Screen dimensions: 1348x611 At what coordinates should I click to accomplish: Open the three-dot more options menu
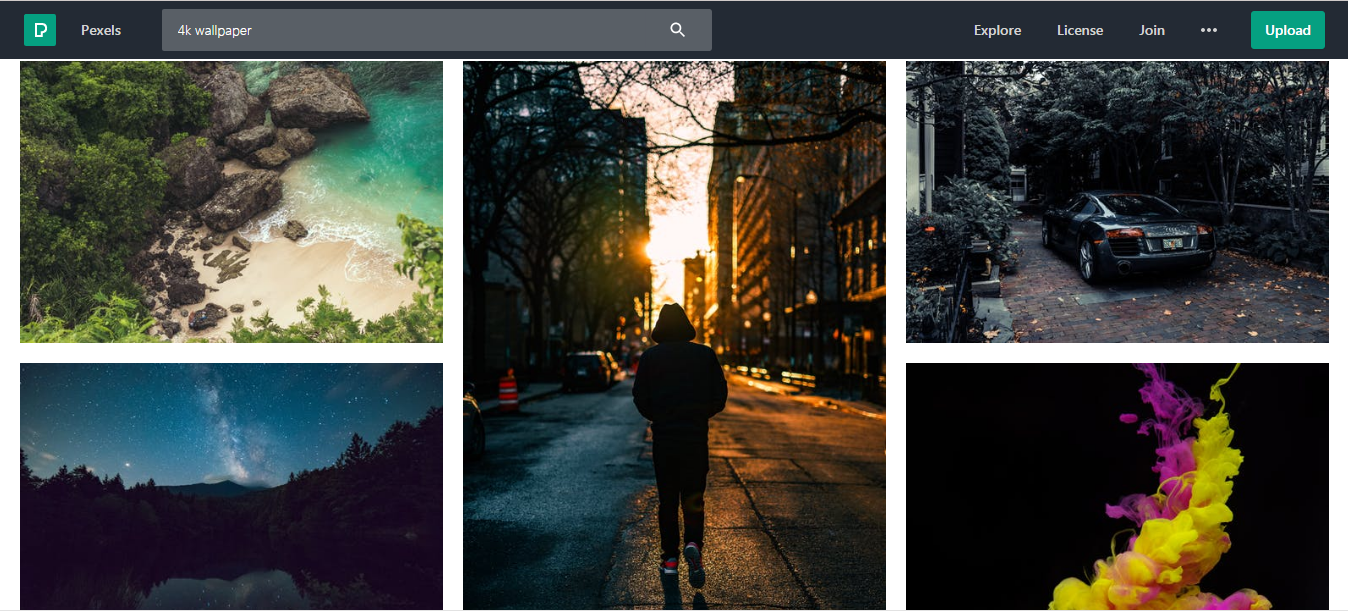[1209, 30]
